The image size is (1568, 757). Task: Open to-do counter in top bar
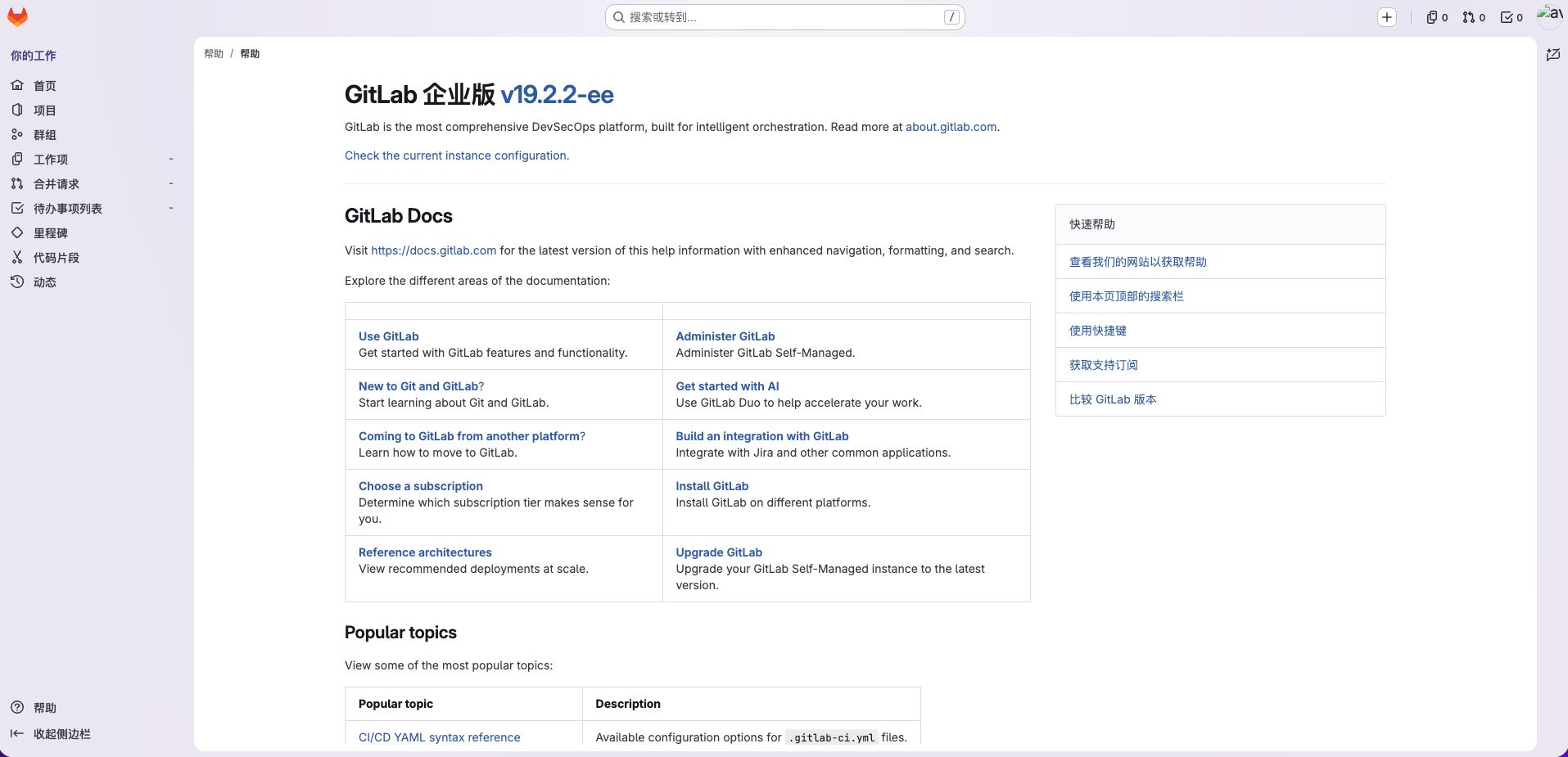(x=1512, y=17)
